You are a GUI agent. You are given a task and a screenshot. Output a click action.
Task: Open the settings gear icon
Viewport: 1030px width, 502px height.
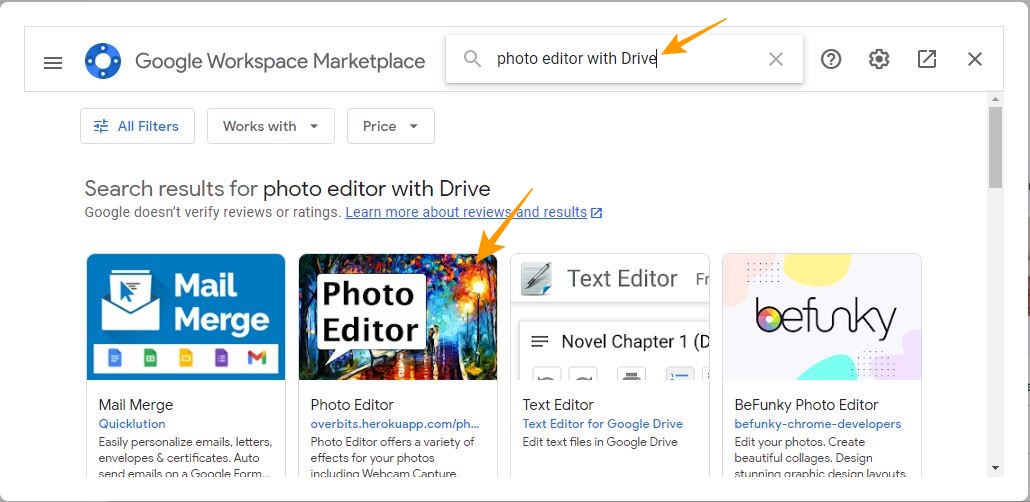pyautogui.click(x=879, y=59)
